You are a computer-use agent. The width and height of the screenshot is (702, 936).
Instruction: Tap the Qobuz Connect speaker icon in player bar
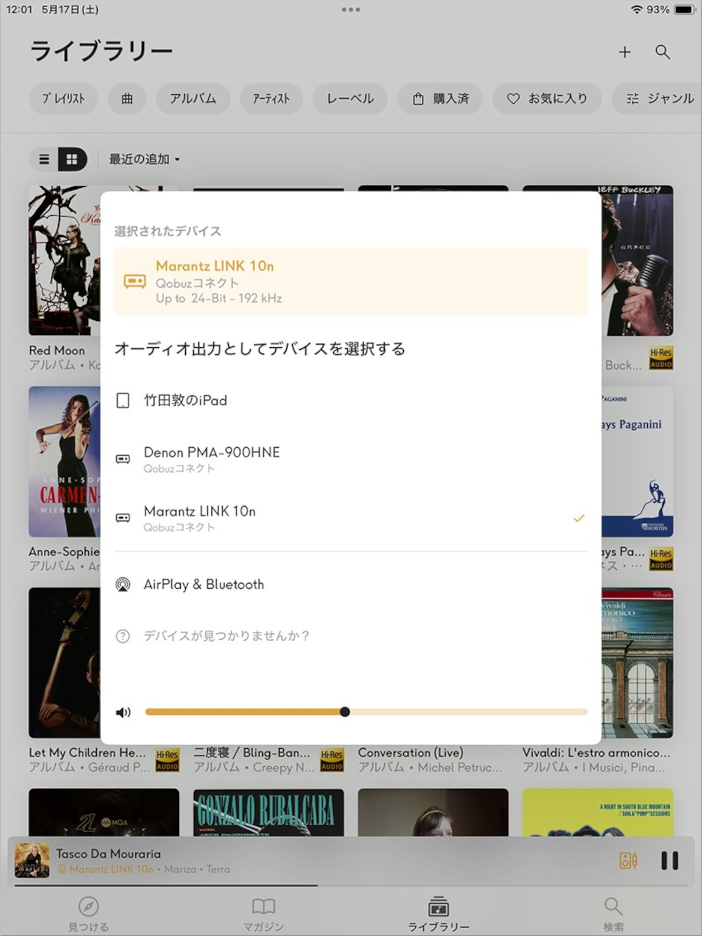[628, 861]
